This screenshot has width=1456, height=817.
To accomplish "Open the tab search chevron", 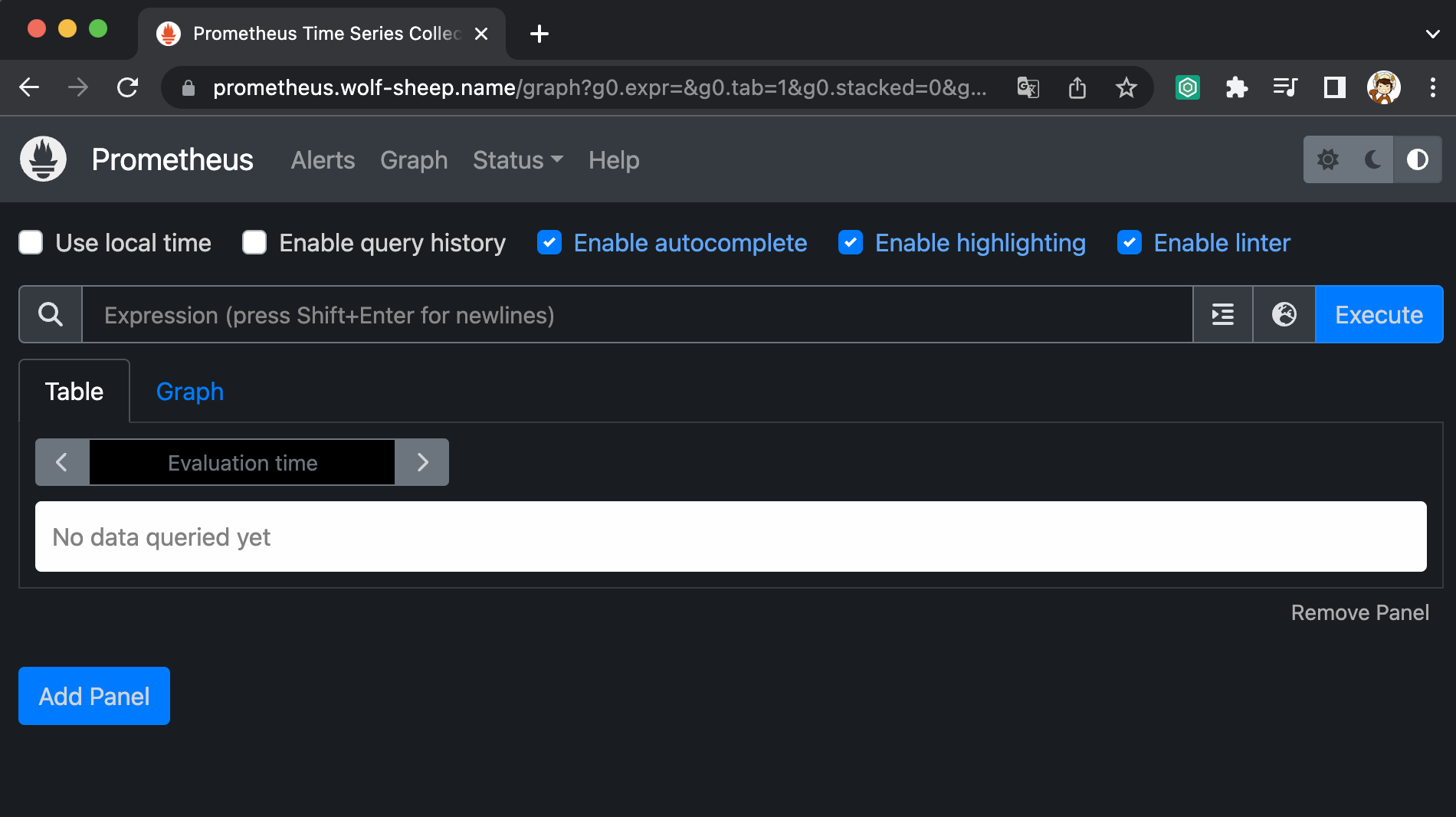I will tap(1432, 34).
